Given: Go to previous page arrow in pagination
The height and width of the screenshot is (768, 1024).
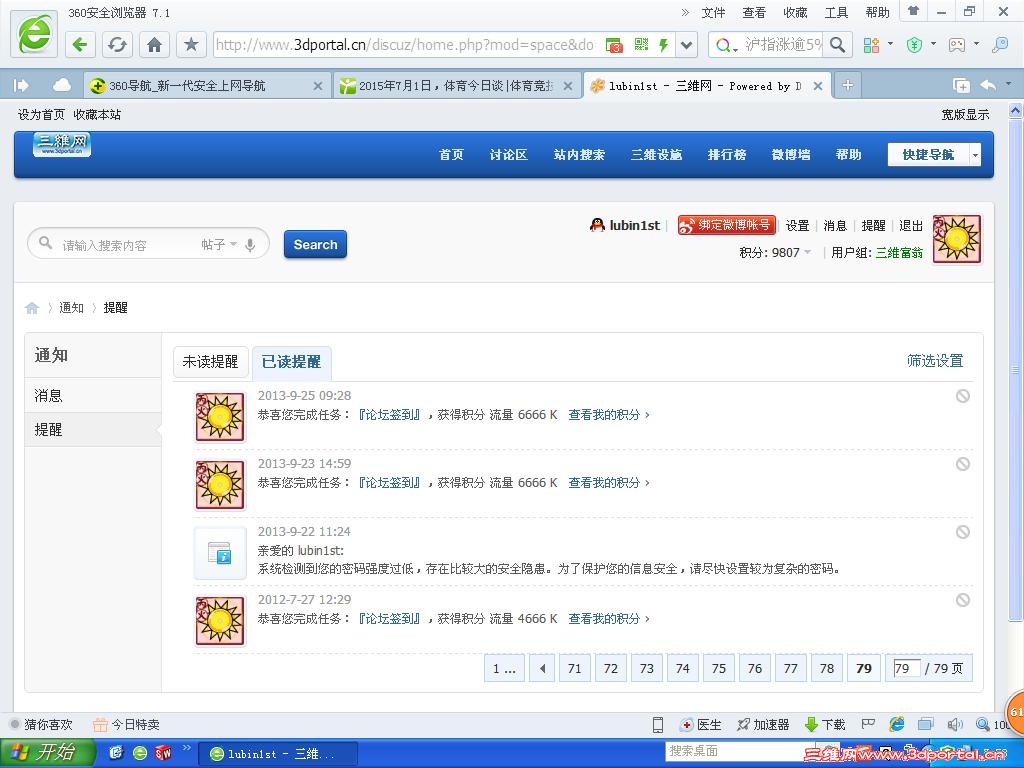Looking at the screenshot, I should point(542,668).
